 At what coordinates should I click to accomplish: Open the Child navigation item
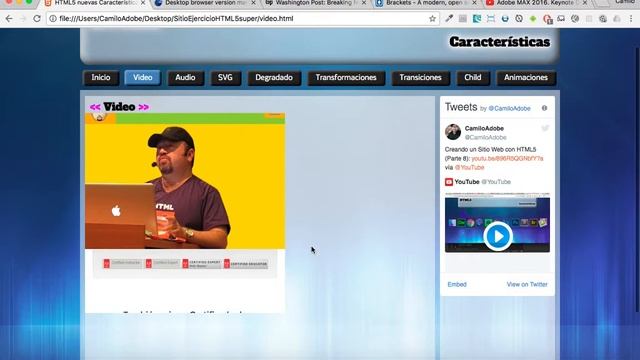tap(473, 78)
